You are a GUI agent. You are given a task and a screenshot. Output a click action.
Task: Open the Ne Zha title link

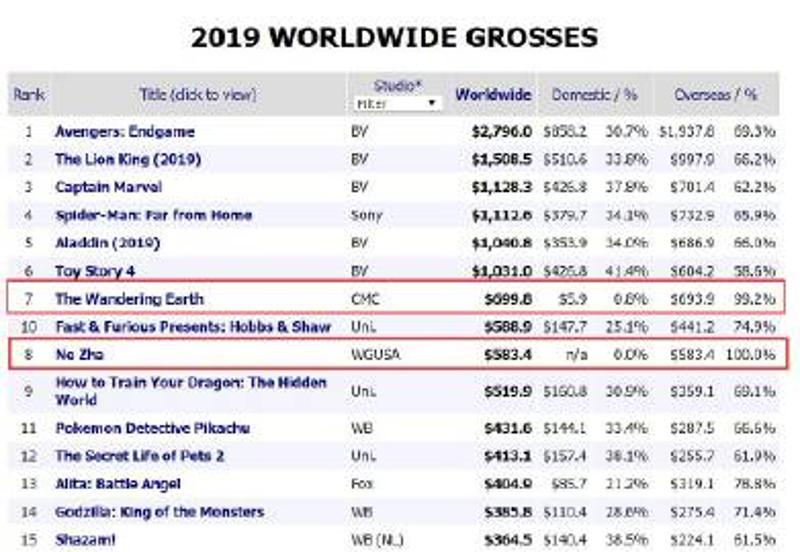click(79, 354)
